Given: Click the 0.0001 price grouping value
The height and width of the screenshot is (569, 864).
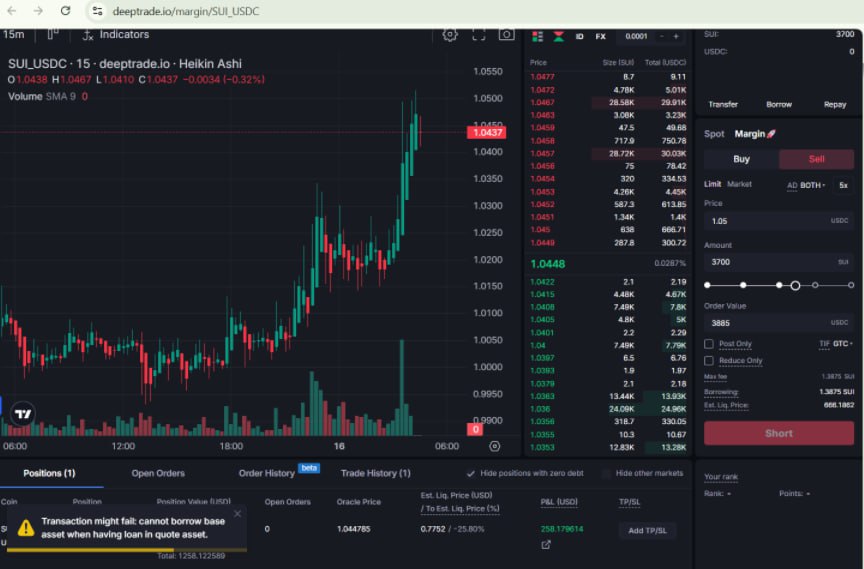Looking at the screenshot, I should click(x=636, y=36).
